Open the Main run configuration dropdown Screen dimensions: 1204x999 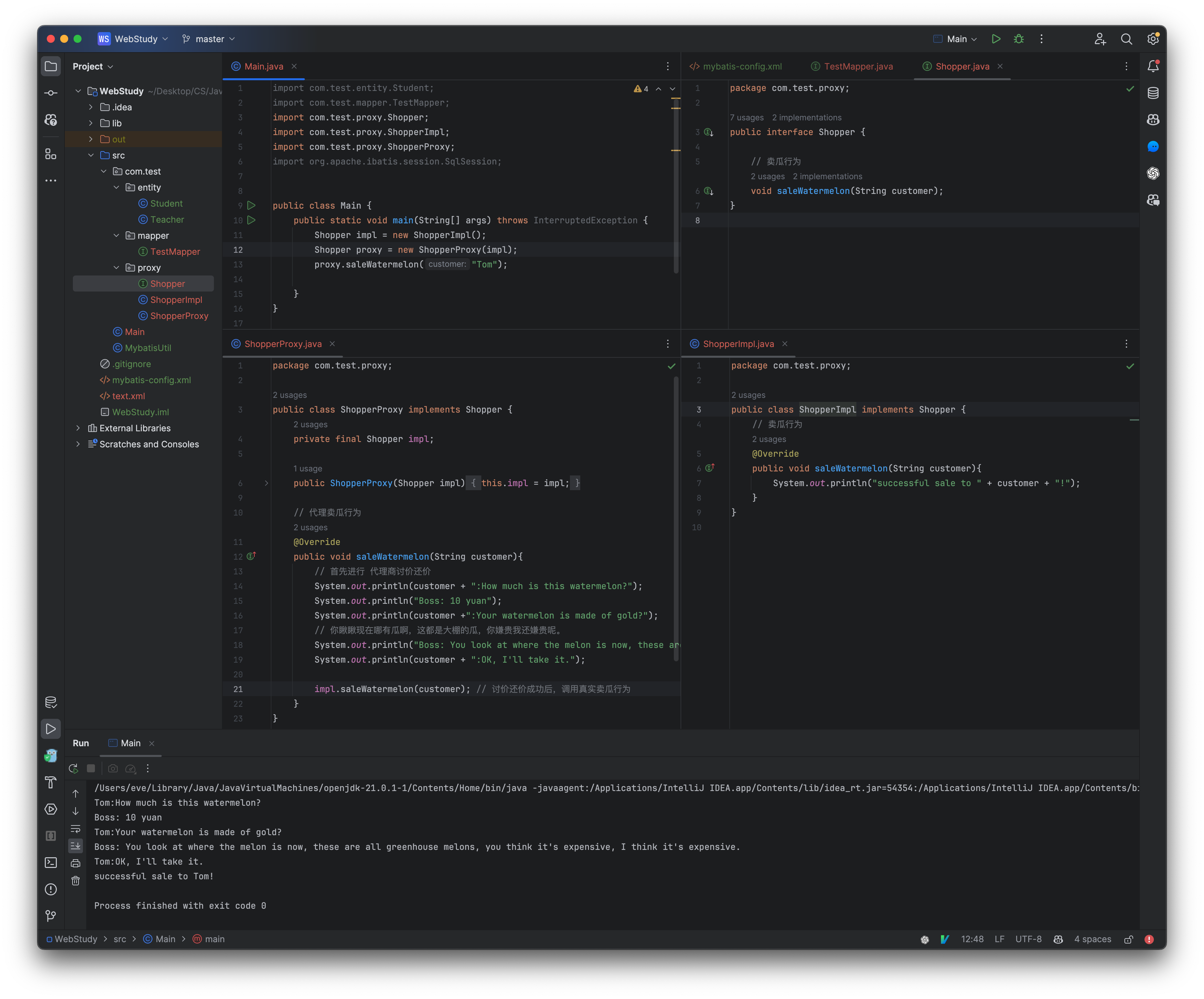click(x=955, y=39)
